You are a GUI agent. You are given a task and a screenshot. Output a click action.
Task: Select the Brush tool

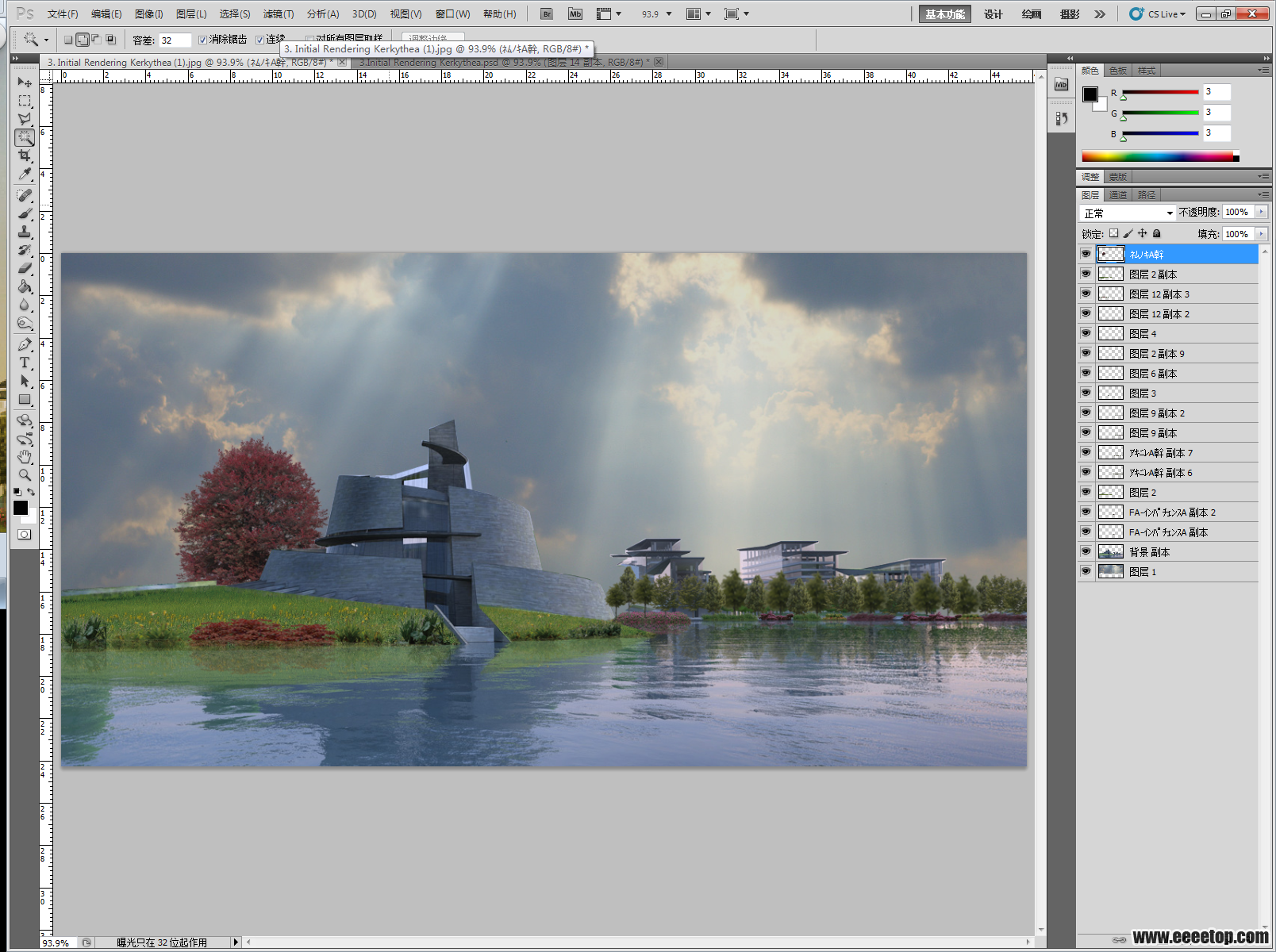(x=25, y=213)
